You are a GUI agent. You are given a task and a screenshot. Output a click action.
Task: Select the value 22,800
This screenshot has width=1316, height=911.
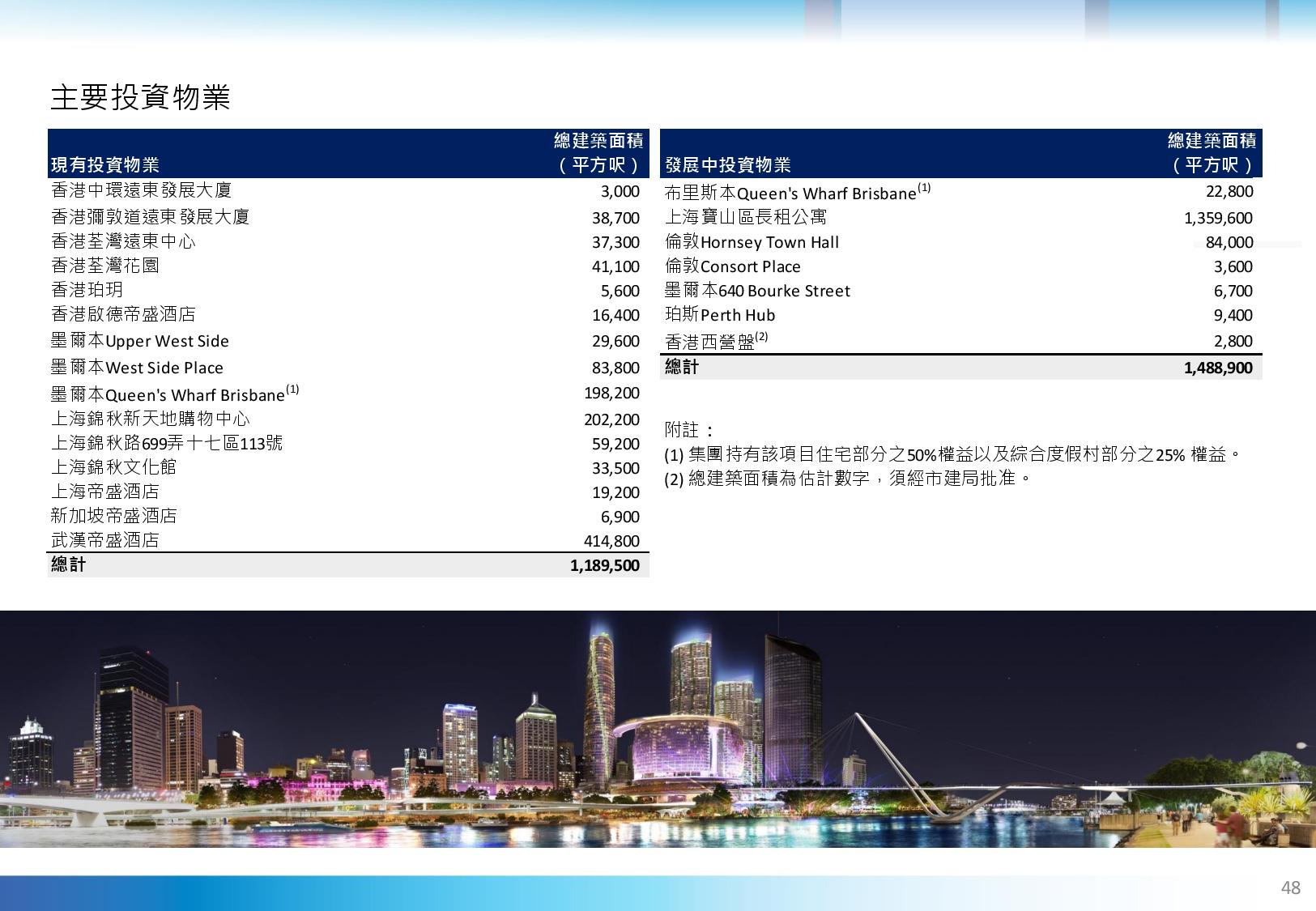pyautogui.click(x=1229, y=191)
